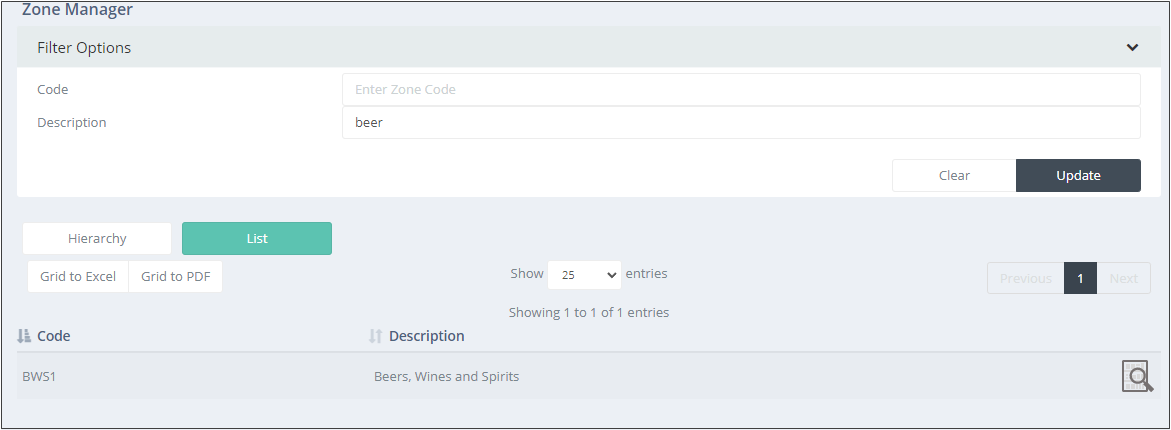Open the BWS1 zone details magnifier icon
The height and width of the screenshot is (430, 1171).
pyautogui.click(x=1137, y=376)
